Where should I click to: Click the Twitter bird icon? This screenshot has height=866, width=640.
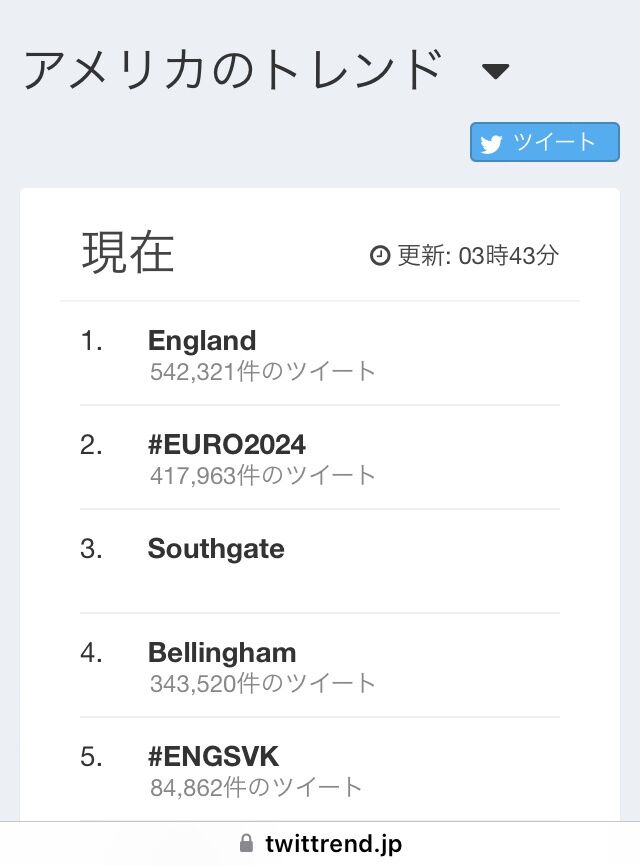click(491, 144)
